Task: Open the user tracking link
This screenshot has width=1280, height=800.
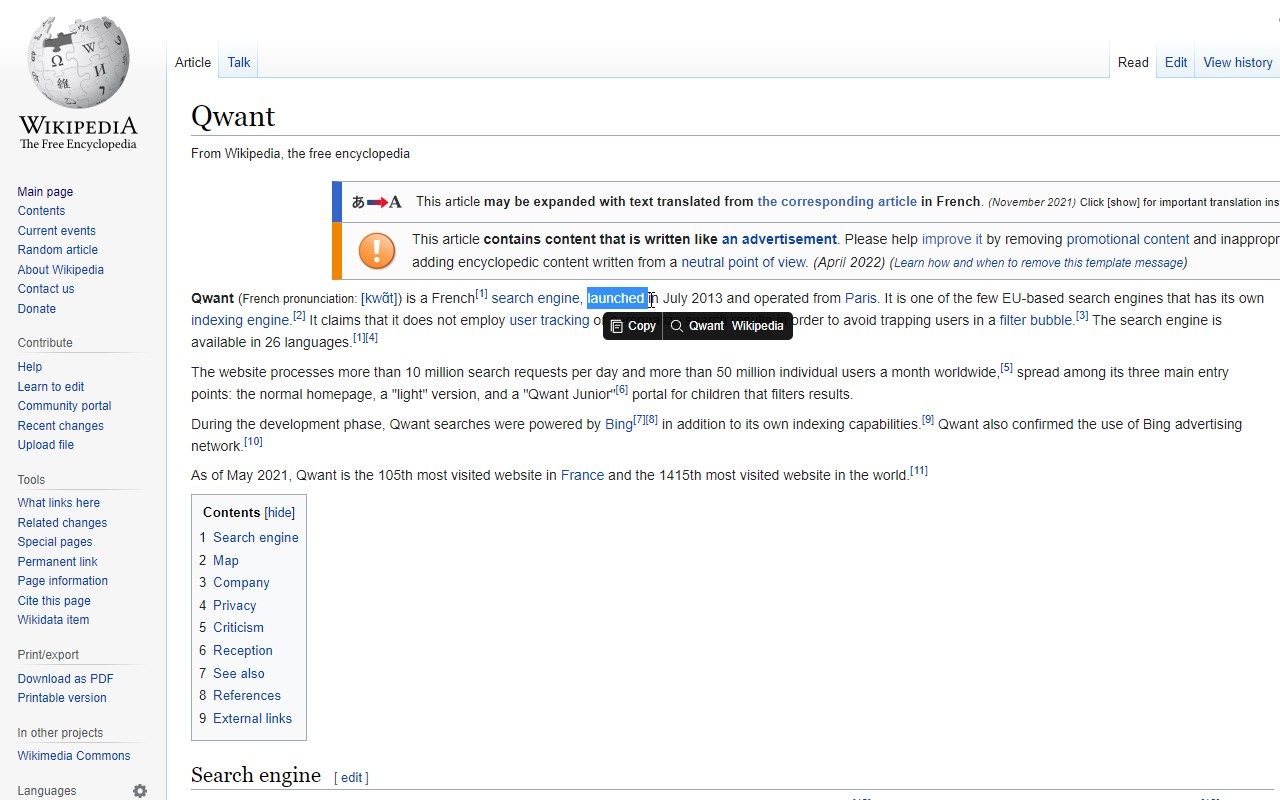Action: [x=549, y=321]
